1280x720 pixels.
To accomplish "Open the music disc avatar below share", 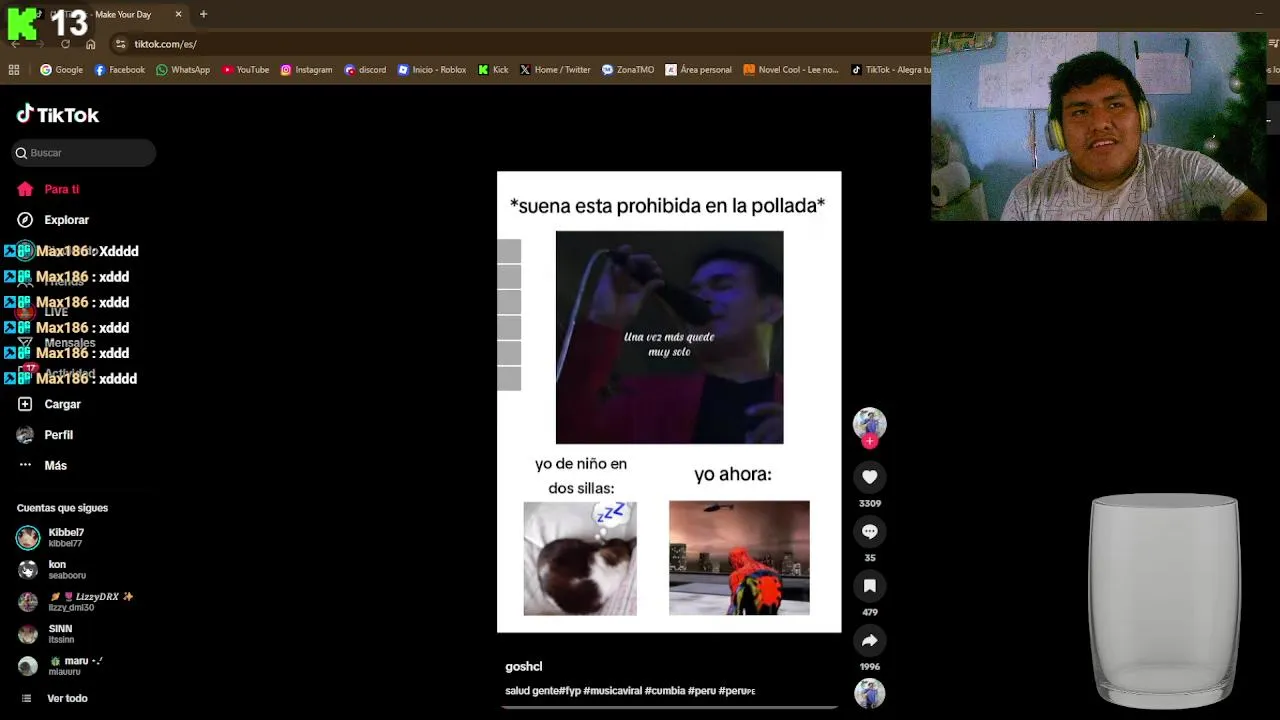I will coord(870,693).
